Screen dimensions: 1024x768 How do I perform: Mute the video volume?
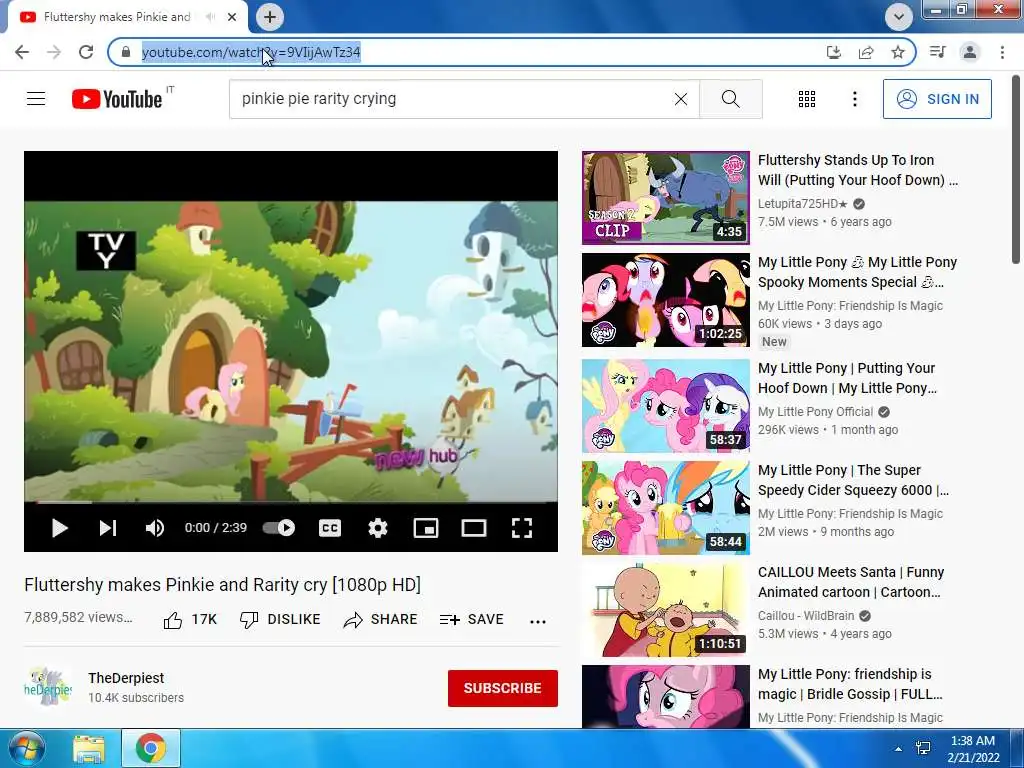click(155, 528)
